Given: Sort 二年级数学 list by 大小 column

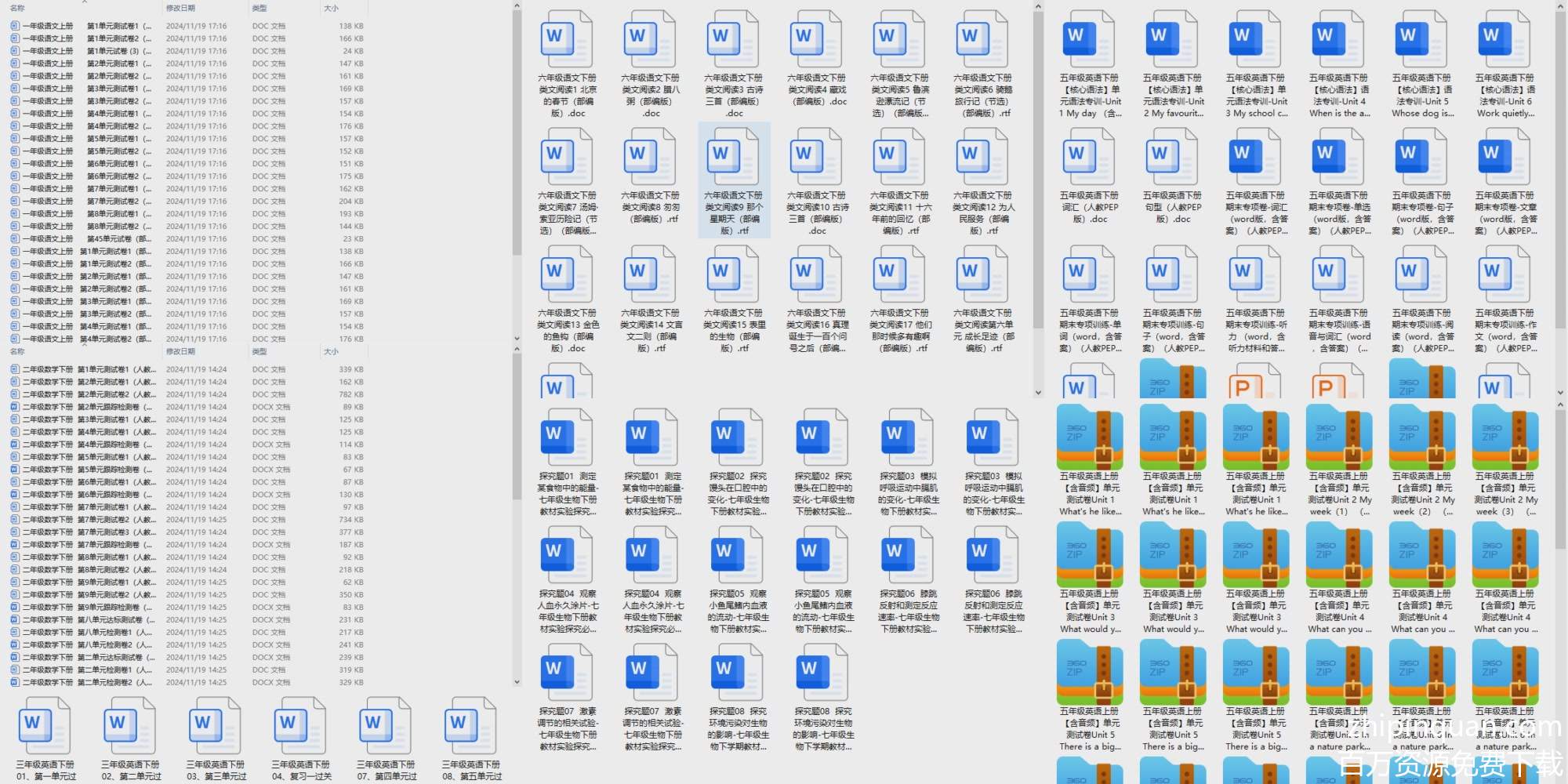Looking at the screenshot, I should [x=331, y=351].
